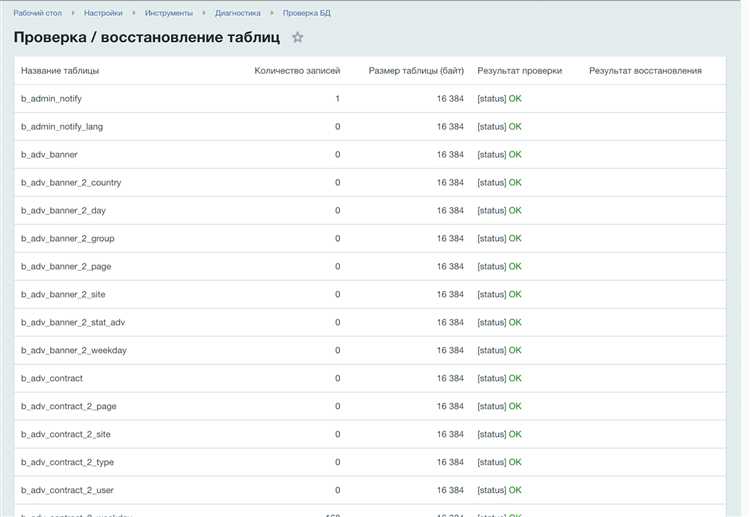This screenshot has height=517, width=750.
Task: Select table name b_adv_contract
Action: click(x=52, y=378)
